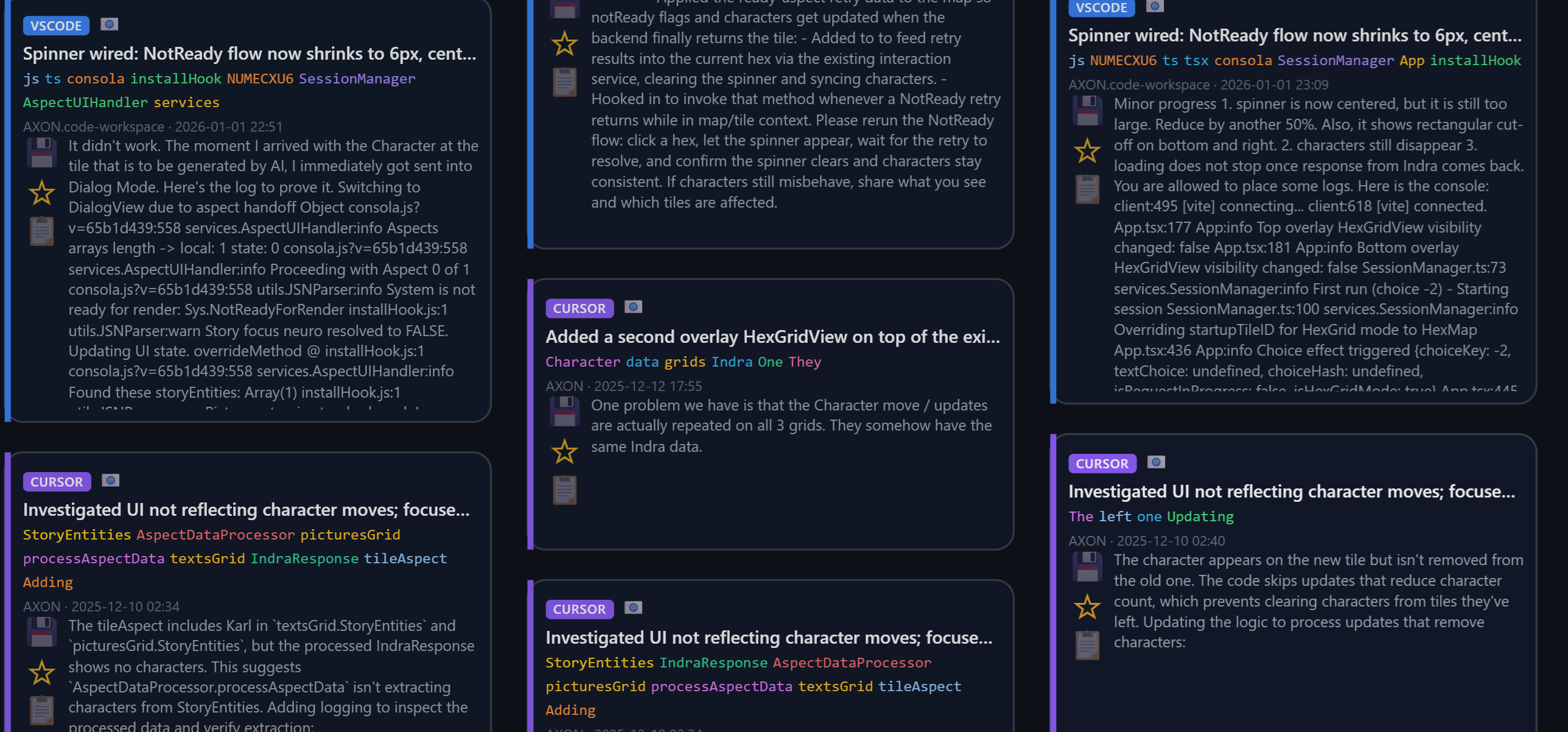Click the floppy disk icon beside "The character appears on the new tile"
The height and width of the screenshot is (732, 1568).
(x=1087, y=566)
